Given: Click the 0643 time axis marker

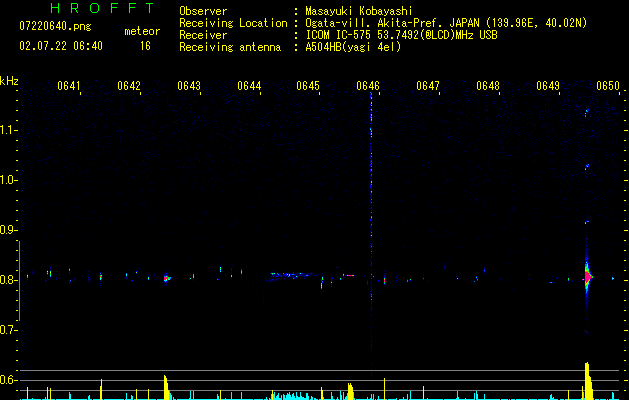Looking at the screenshot, I should click(x=189, y=86).
